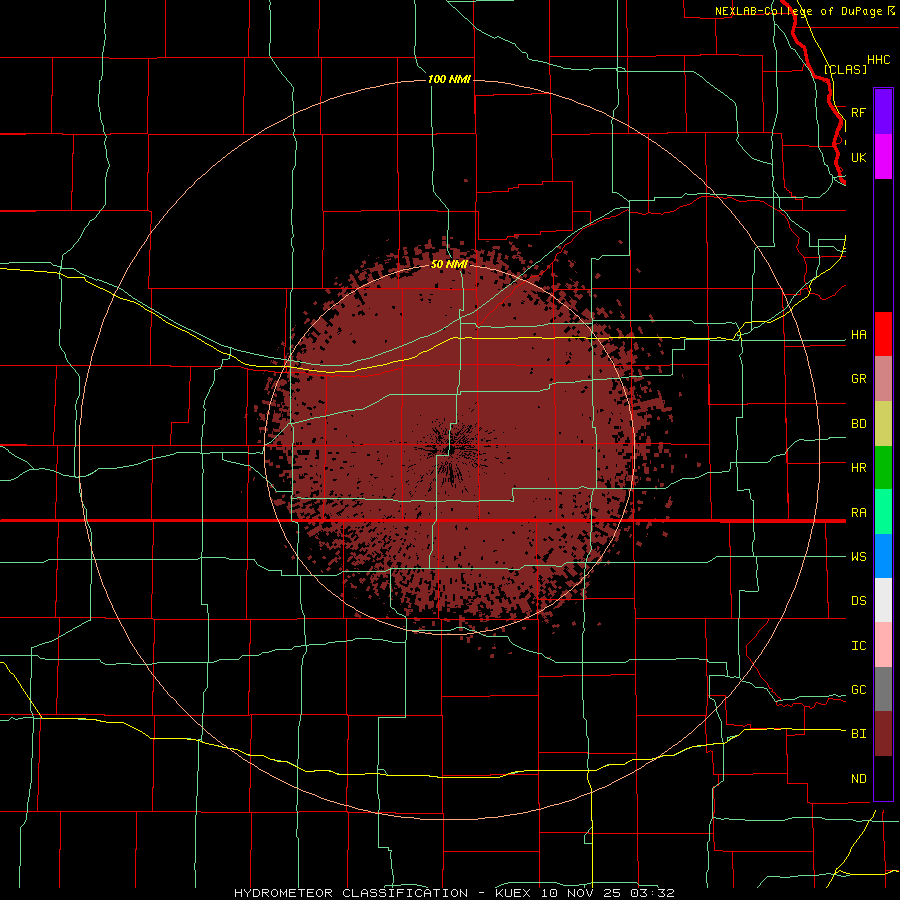Click the radar site center in echo hole

[x=450, y=449]
